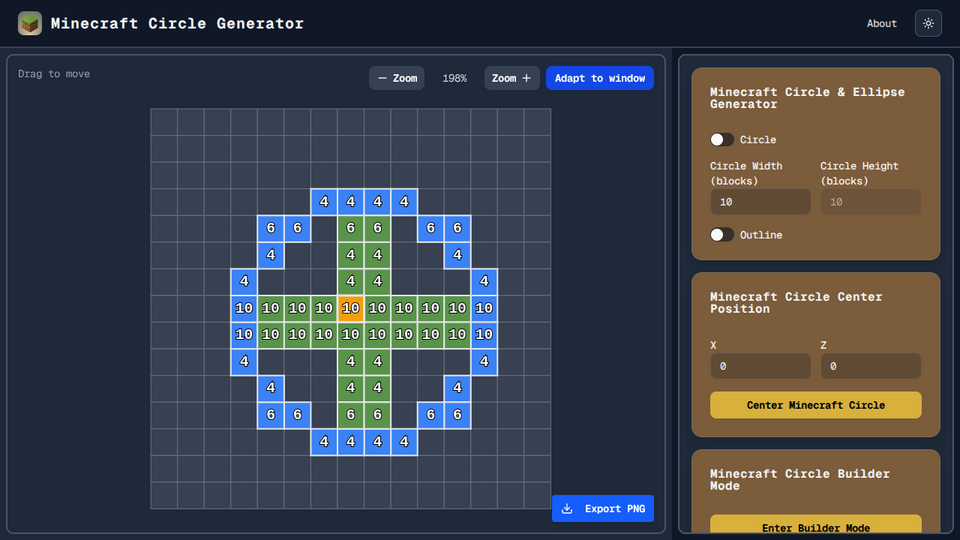Toggle the Circle switch
The width and height of the screenshot is (960, 540).
tap(722, 140)
